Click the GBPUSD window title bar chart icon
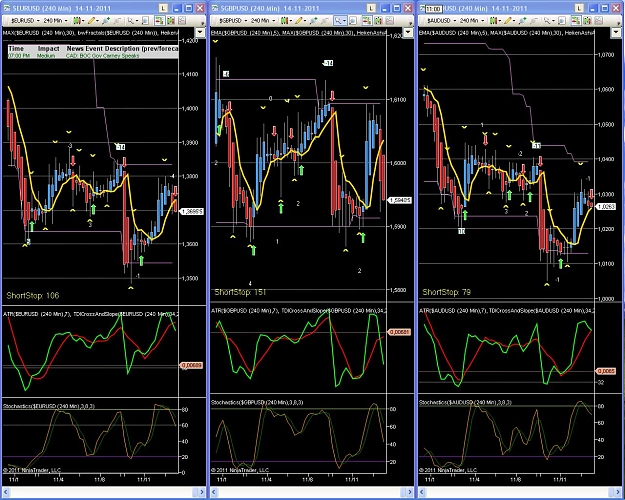Image resolution: width=625 pixels, height=500 pixels. (x=215, y=8)
